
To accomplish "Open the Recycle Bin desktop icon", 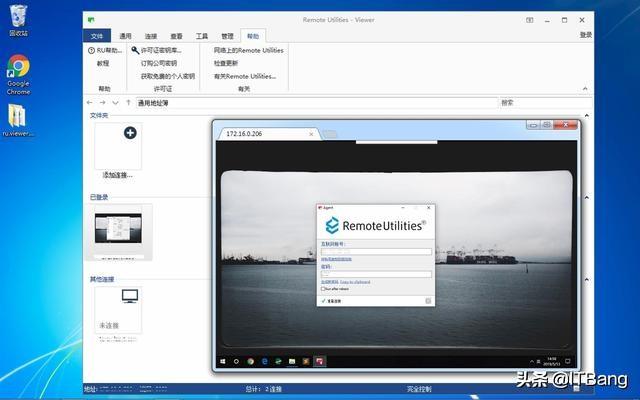I will (18, 20).
